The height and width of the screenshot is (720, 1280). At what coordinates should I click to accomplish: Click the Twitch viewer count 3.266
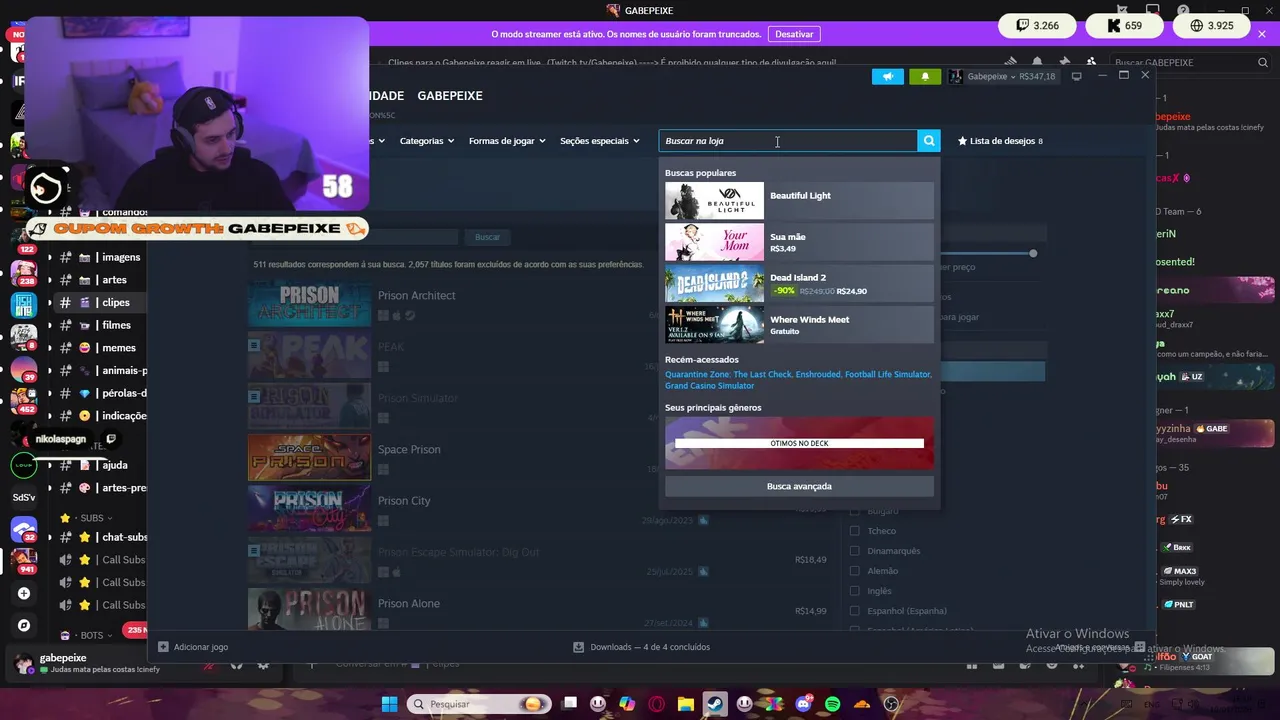click(1037, 26)
